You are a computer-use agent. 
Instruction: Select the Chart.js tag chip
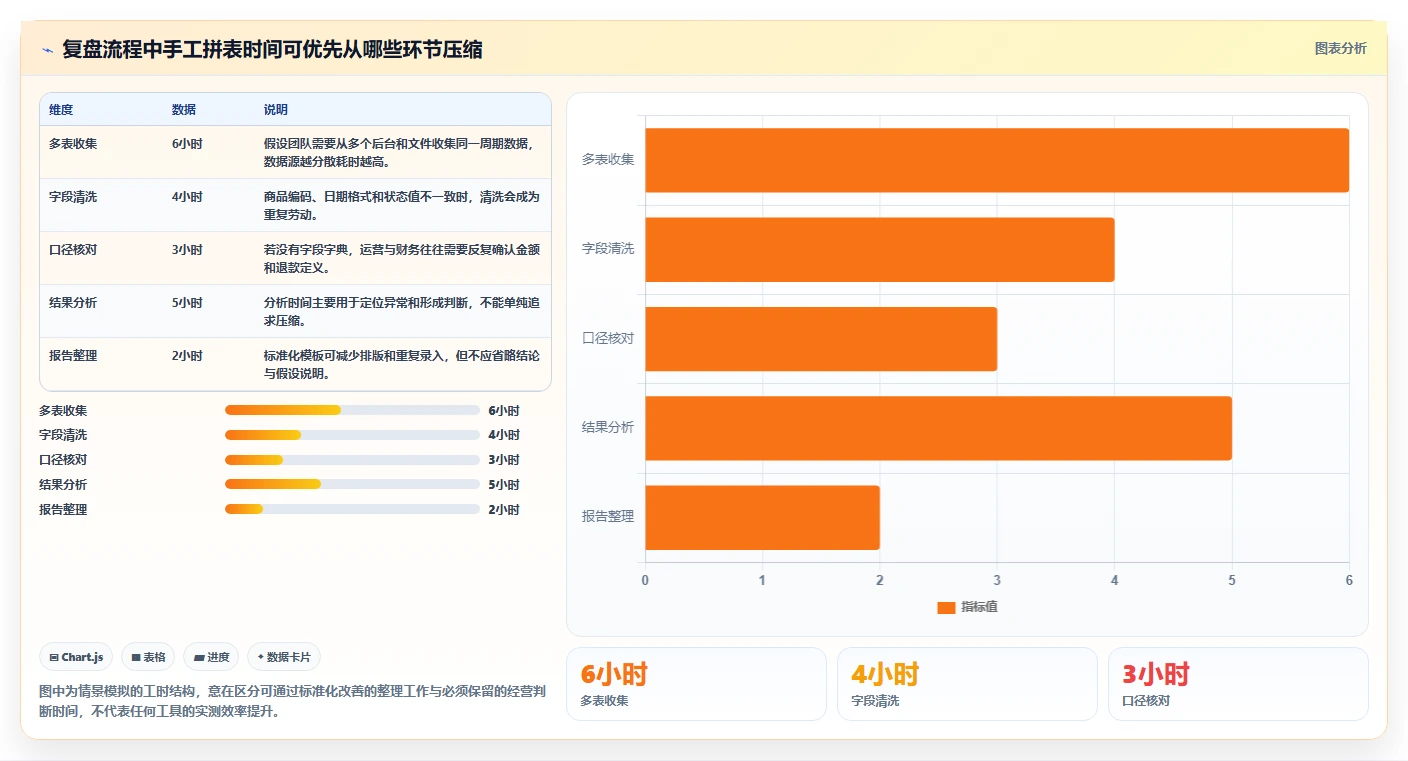(77, 657)
